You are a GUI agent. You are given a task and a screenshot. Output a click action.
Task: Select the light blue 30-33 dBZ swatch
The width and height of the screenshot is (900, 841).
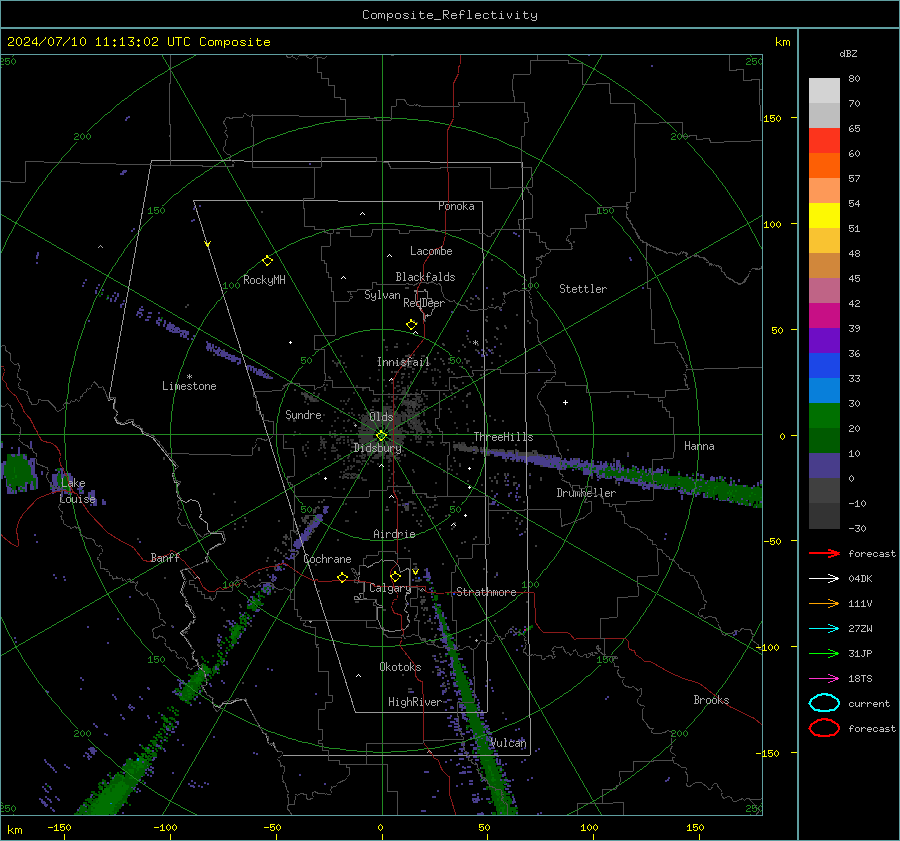[824, 391]
